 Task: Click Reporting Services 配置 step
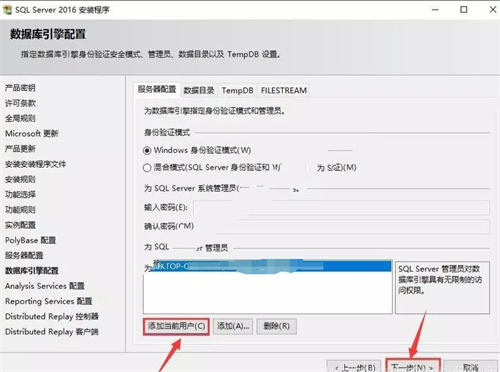49,301
